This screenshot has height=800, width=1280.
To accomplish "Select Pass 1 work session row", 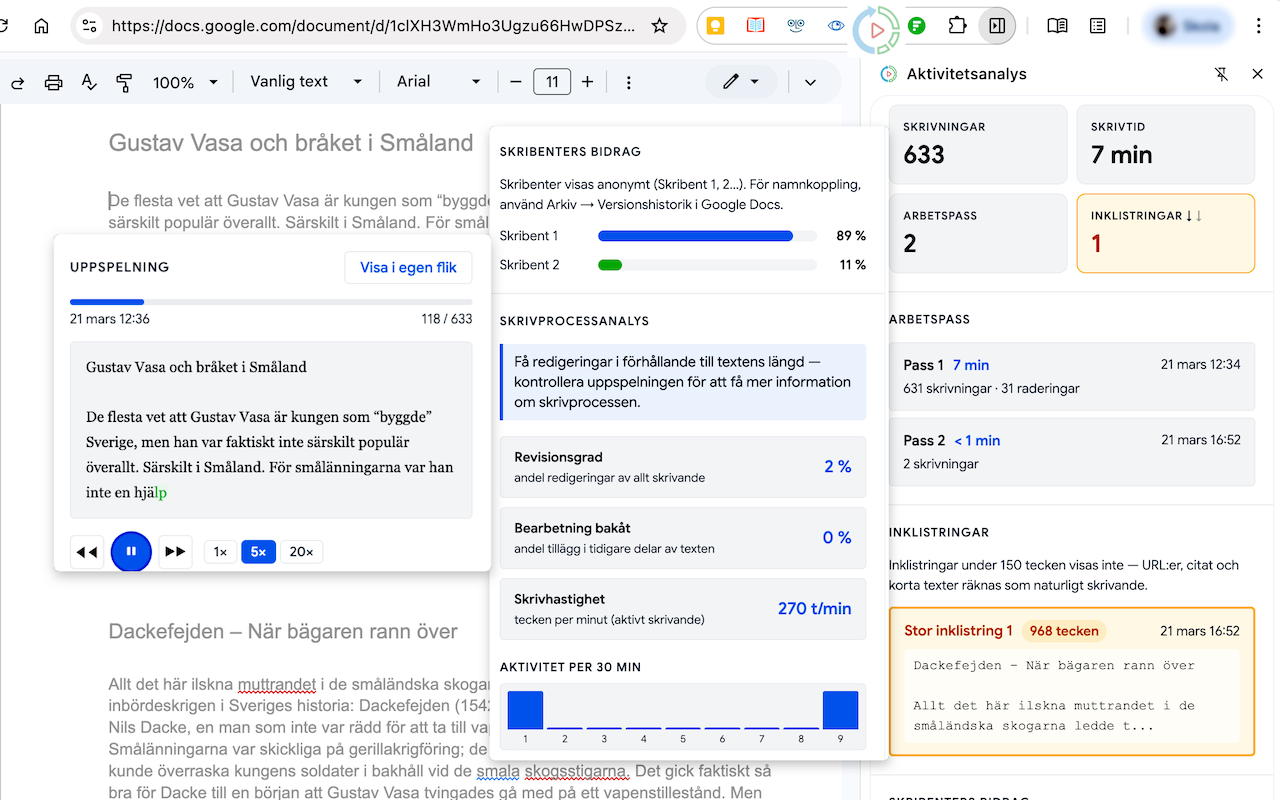I will [1071, 376].
